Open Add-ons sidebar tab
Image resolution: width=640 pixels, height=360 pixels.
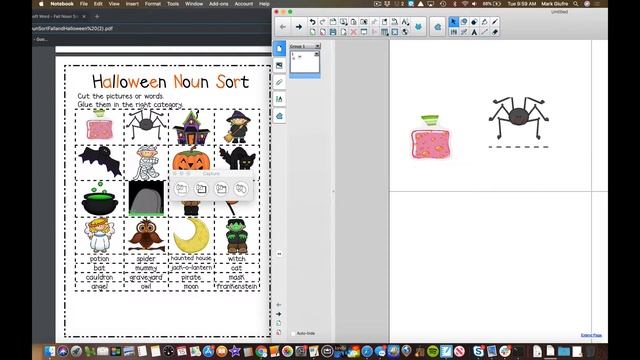tap(279, 116)
